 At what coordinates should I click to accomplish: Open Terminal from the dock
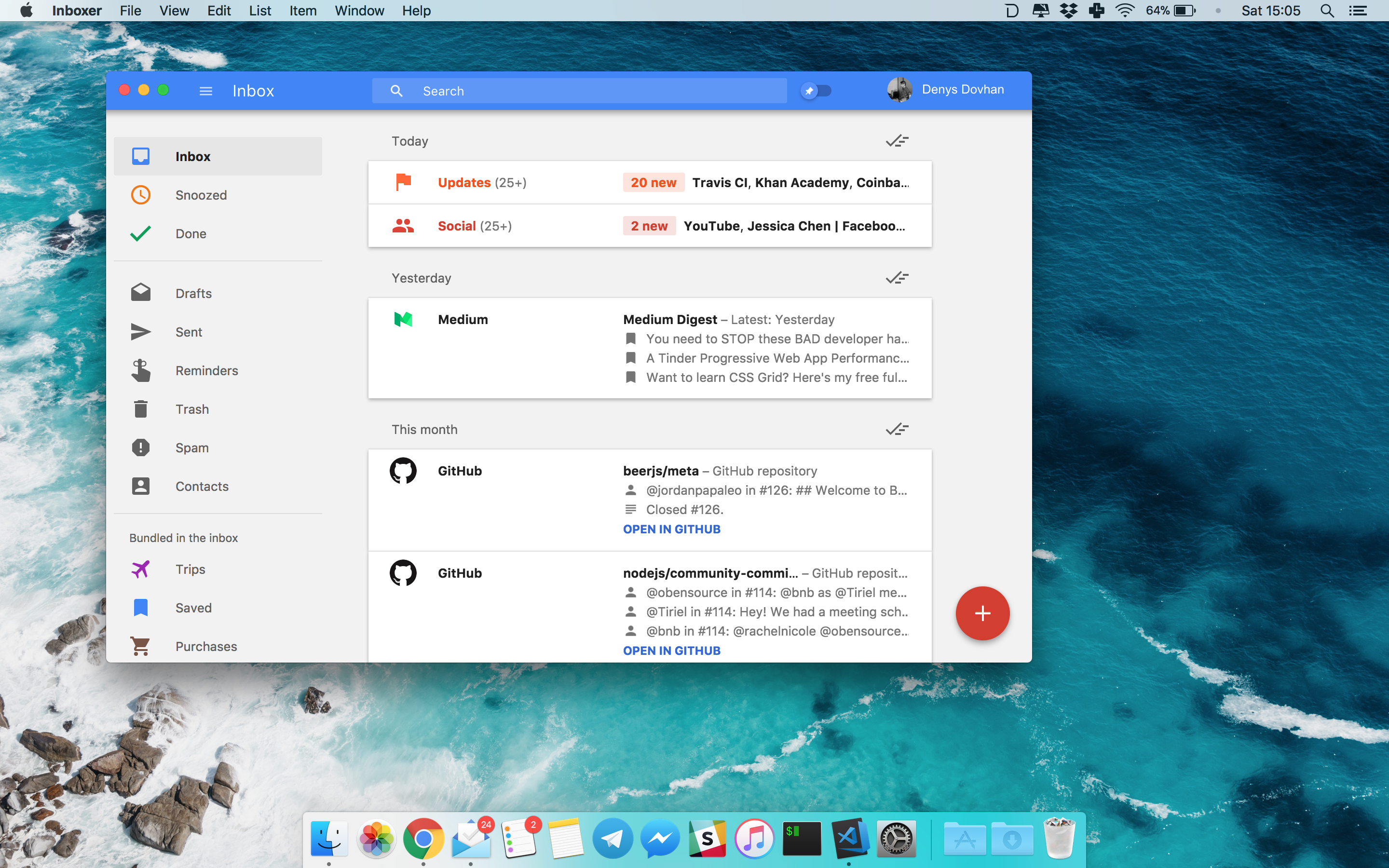click(x=801, y=839)
